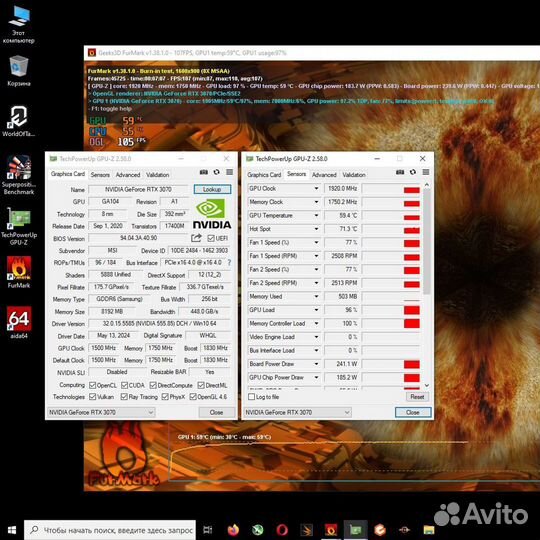Open Memory Clock sensor dropdown
The image size is (540, 540).
coord(316,202)
